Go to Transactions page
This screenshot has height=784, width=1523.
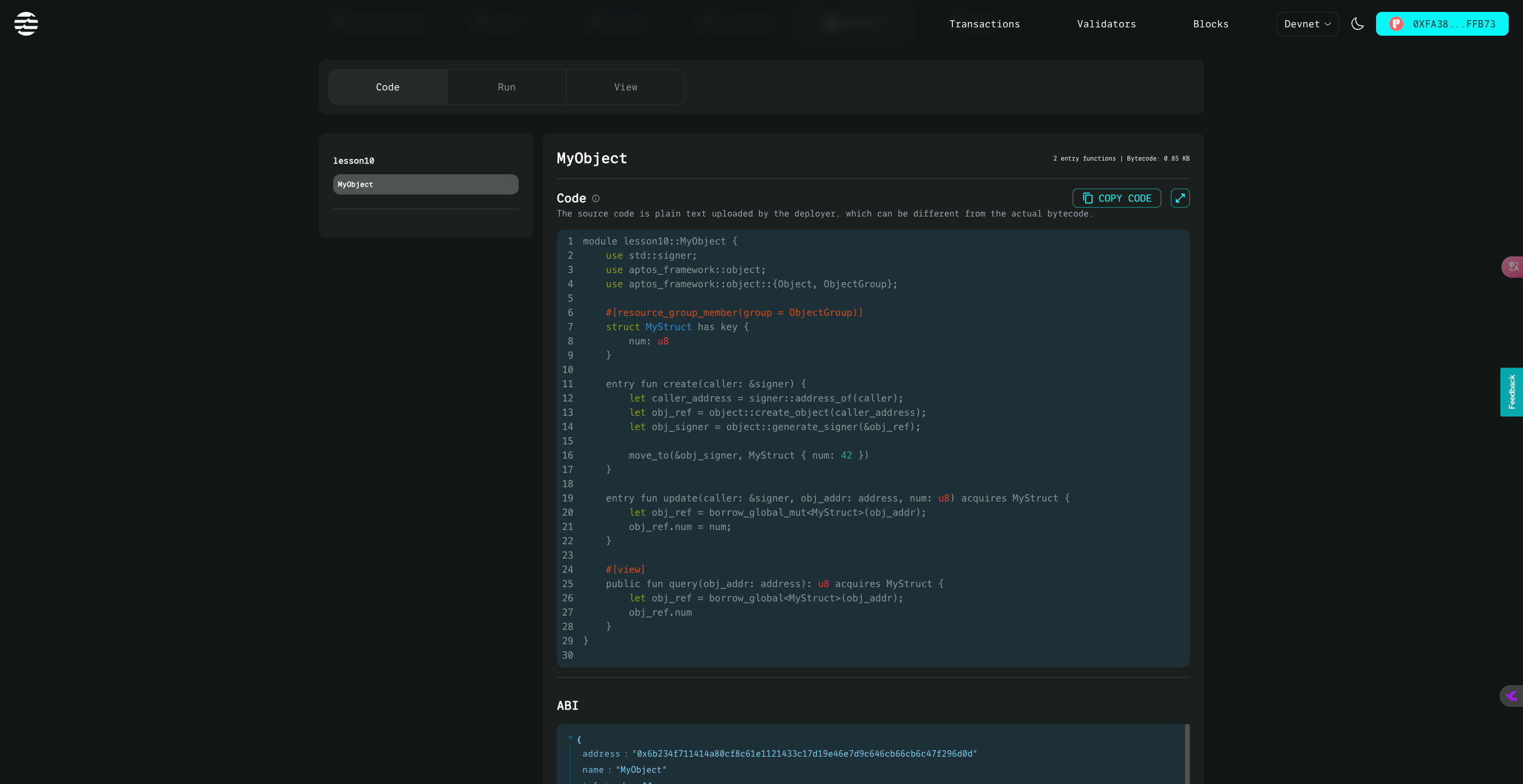984,24
